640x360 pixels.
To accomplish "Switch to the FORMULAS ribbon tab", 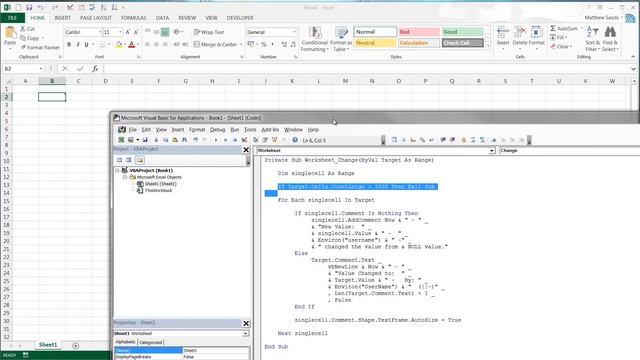I will click(133, 18).
